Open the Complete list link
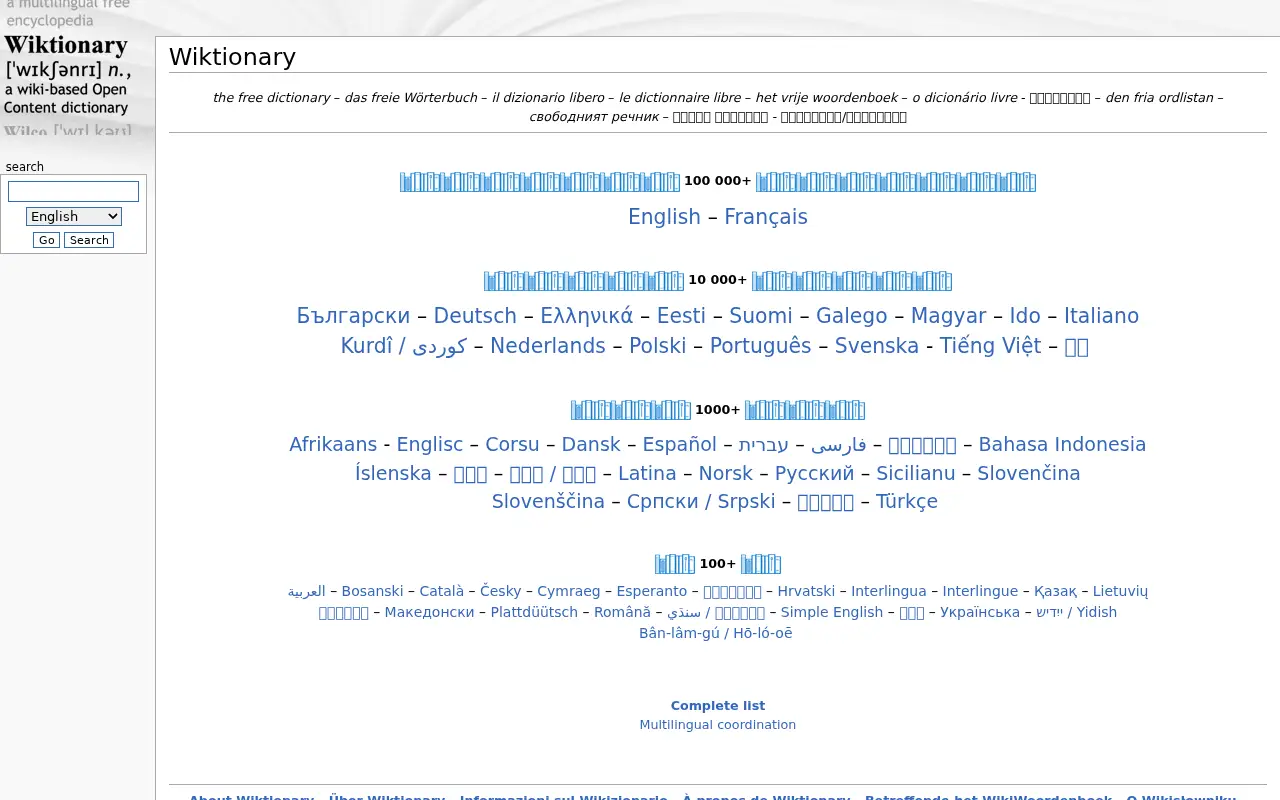Viewport: 1280px width, 800px height. pyautogui.click(x=718, y=706)
